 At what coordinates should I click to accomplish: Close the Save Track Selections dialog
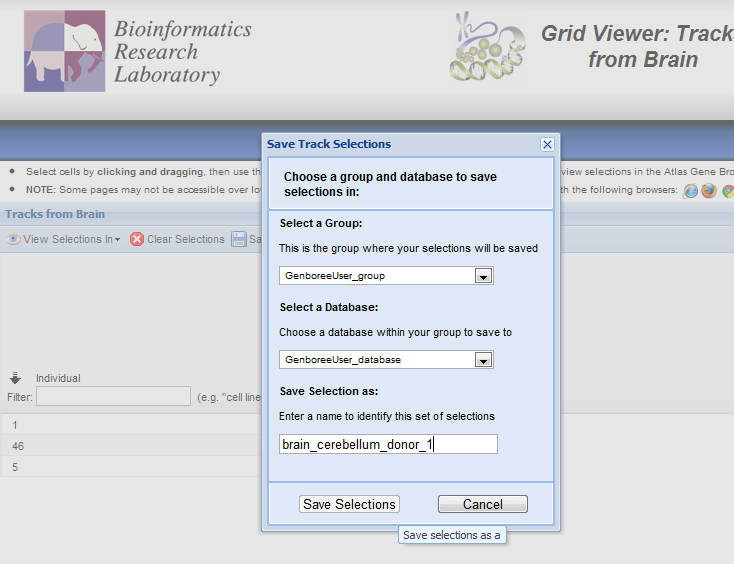[547, 144]
